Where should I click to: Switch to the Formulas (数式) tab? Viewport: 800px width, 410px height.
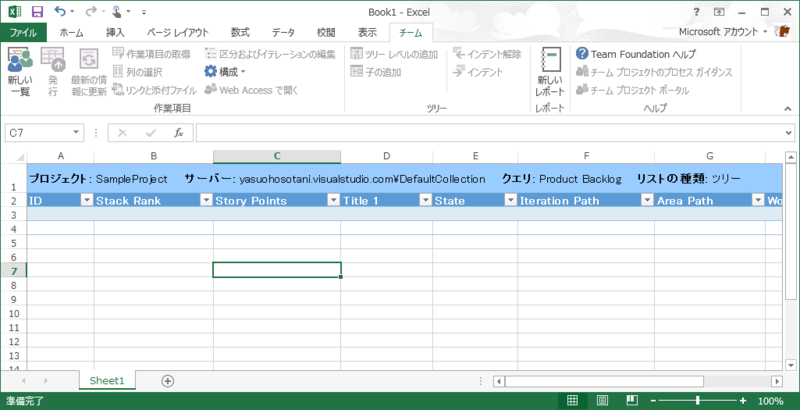click(x=240, y=33)
